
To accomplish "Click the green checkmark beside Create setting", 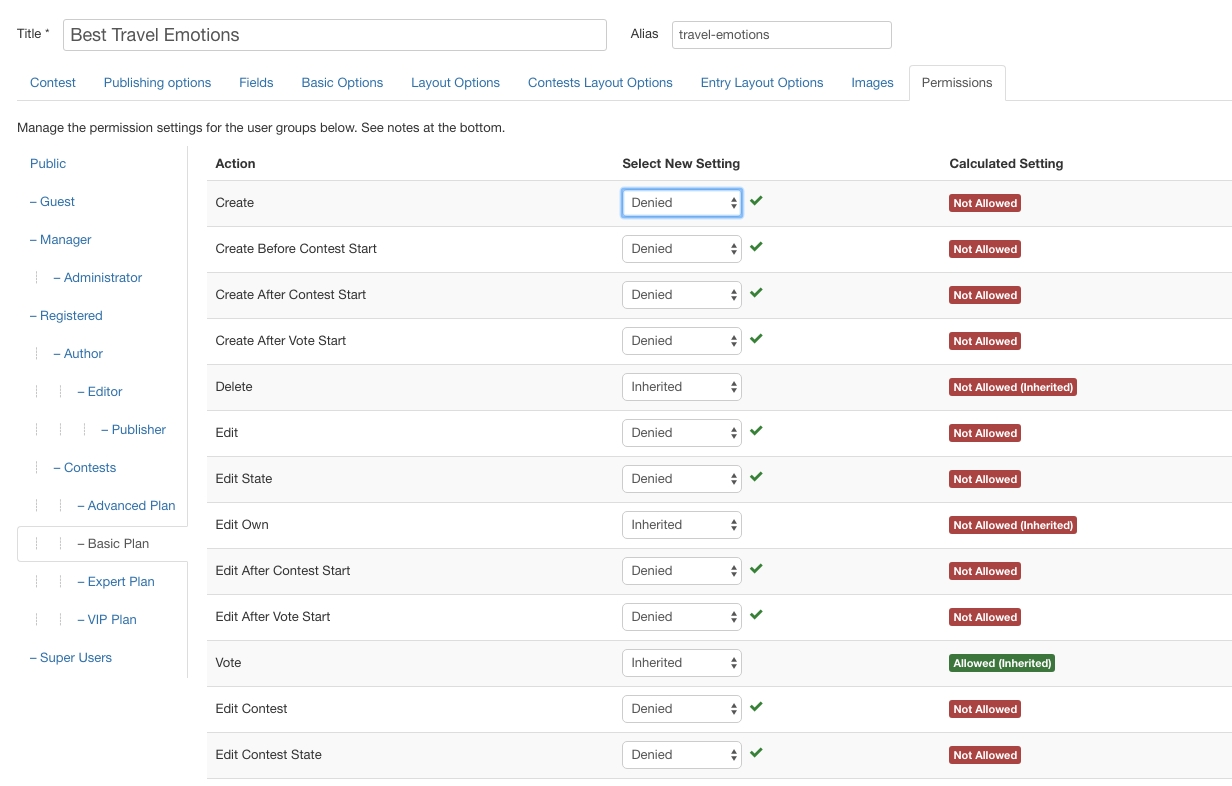I will [756, 201].
